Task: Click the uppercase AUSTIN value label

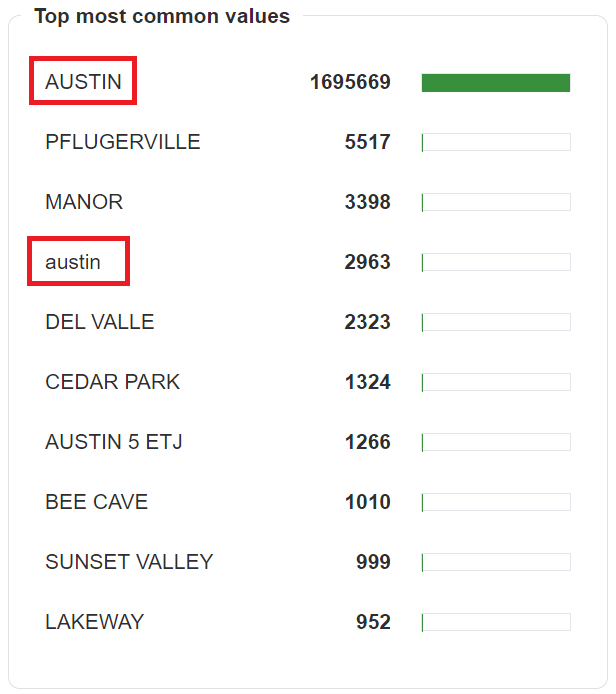Action: tap(83, 82)
